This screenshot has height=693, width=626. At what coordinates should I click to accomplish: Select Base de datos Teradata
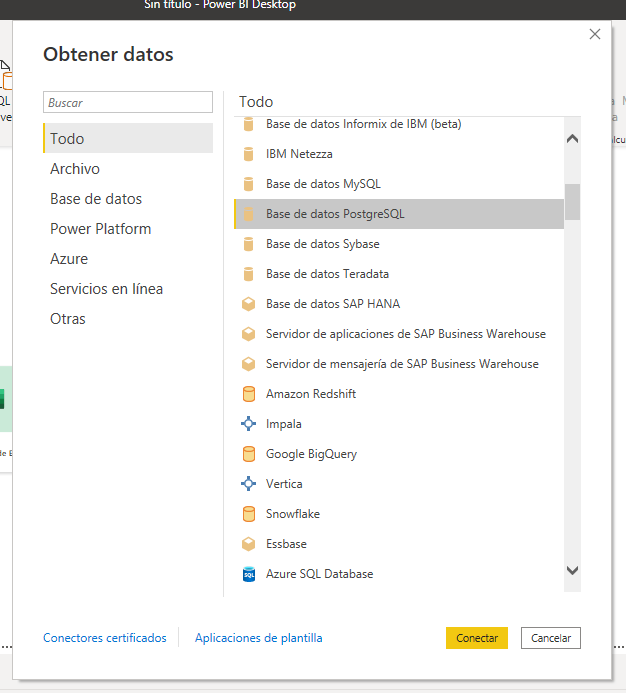click(399, 274)
